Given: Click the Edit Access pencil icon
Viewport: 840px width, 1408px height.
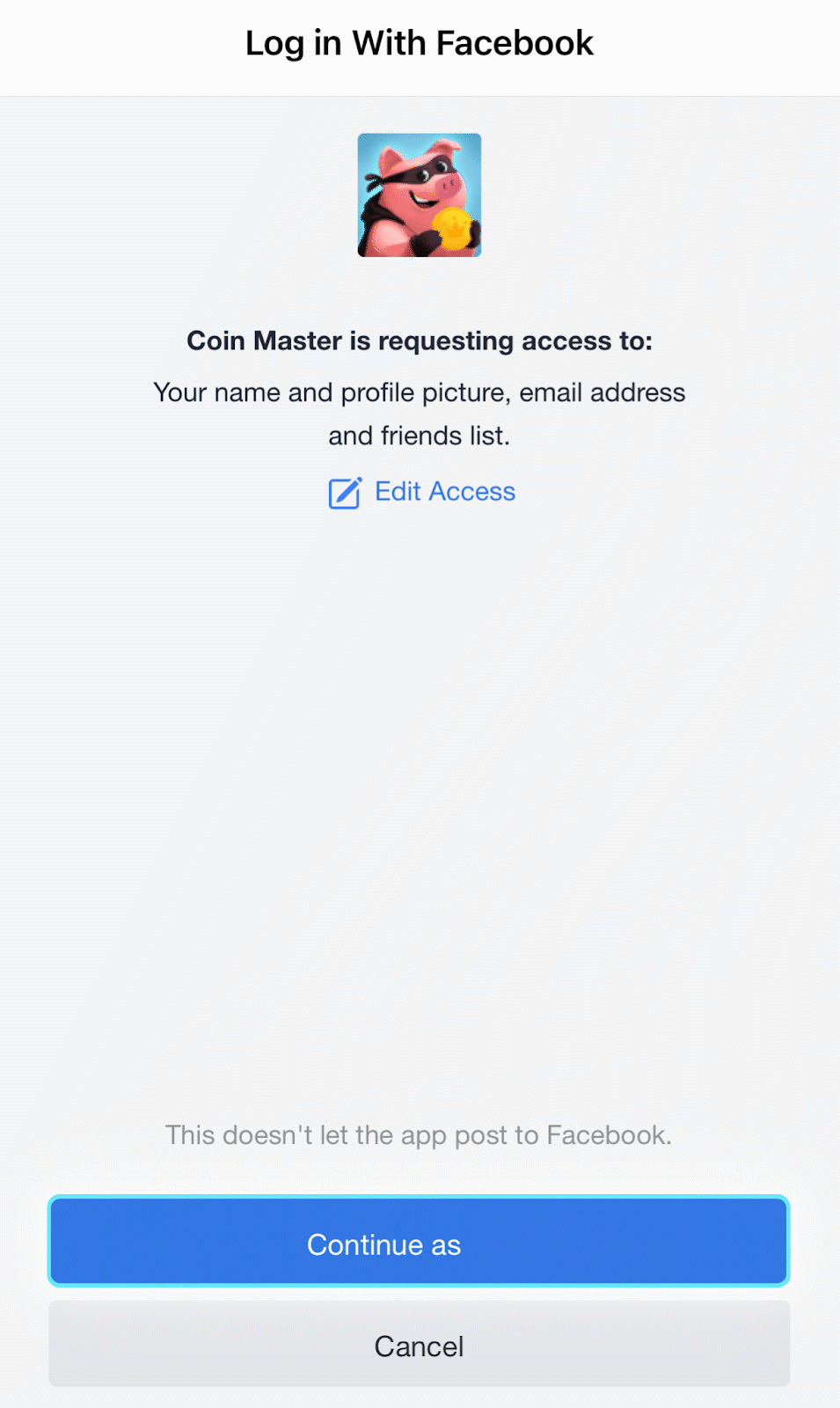Looking at the screenshot, I should click(x=345, y=493).
